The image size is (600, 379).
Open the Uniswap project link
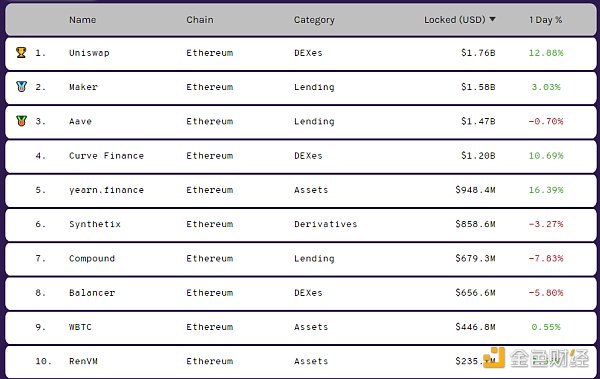click(x=89, y=53)
